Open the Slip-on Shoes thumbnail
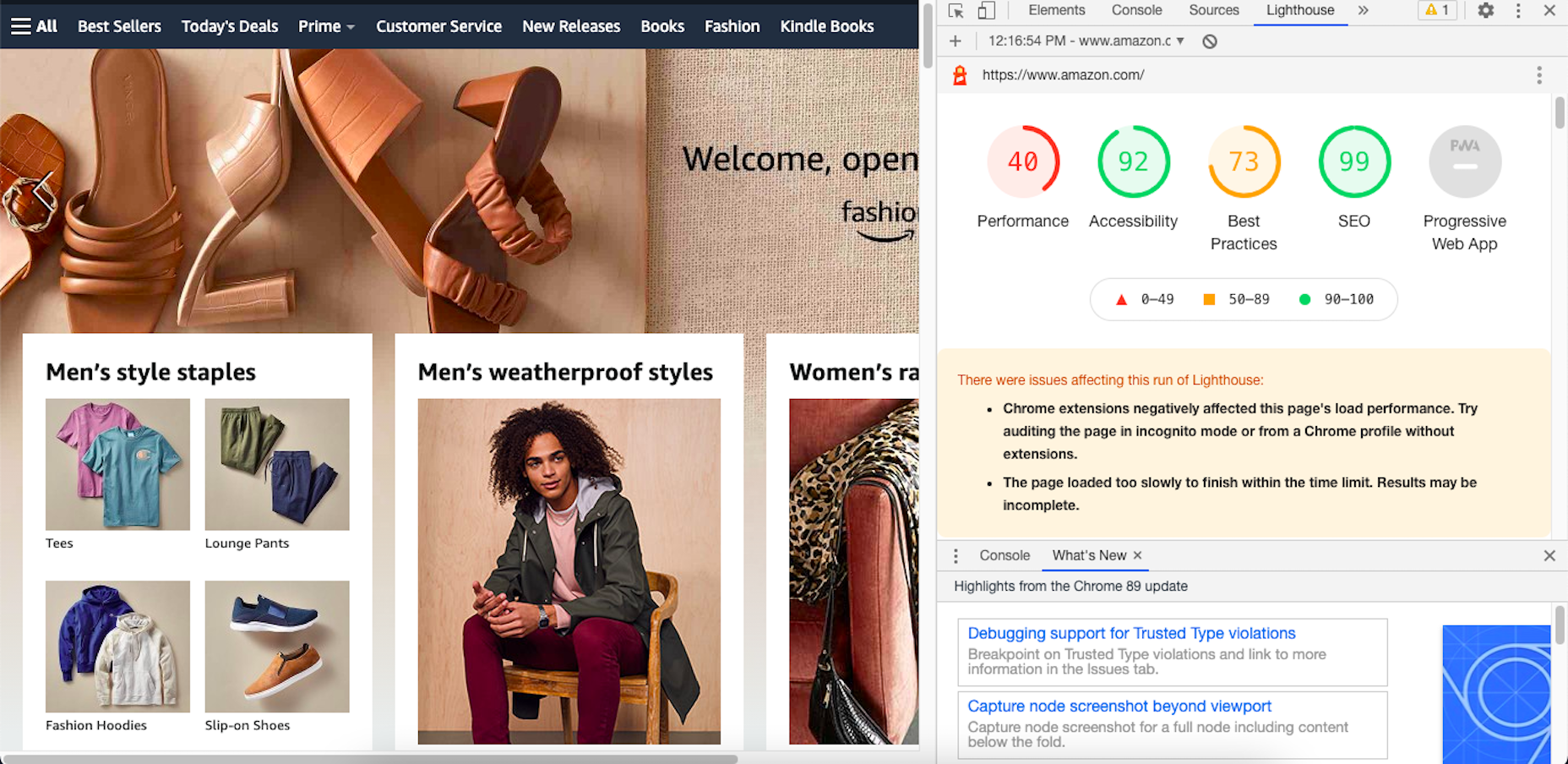This screenshot has width=1568, height=764. pos(277,647)
